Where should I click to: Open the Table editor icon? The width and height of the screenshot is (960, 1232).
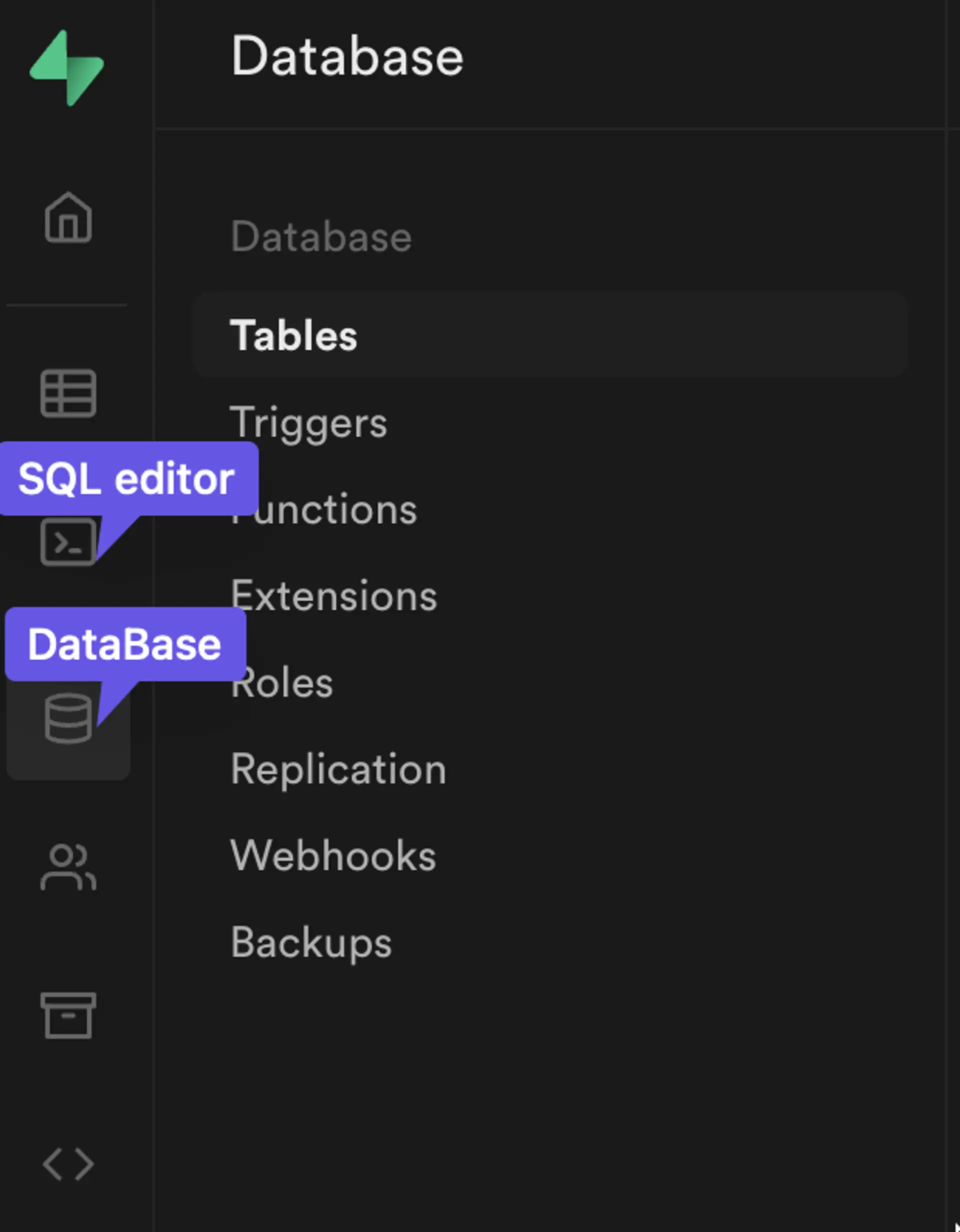(x=68, y=393)
